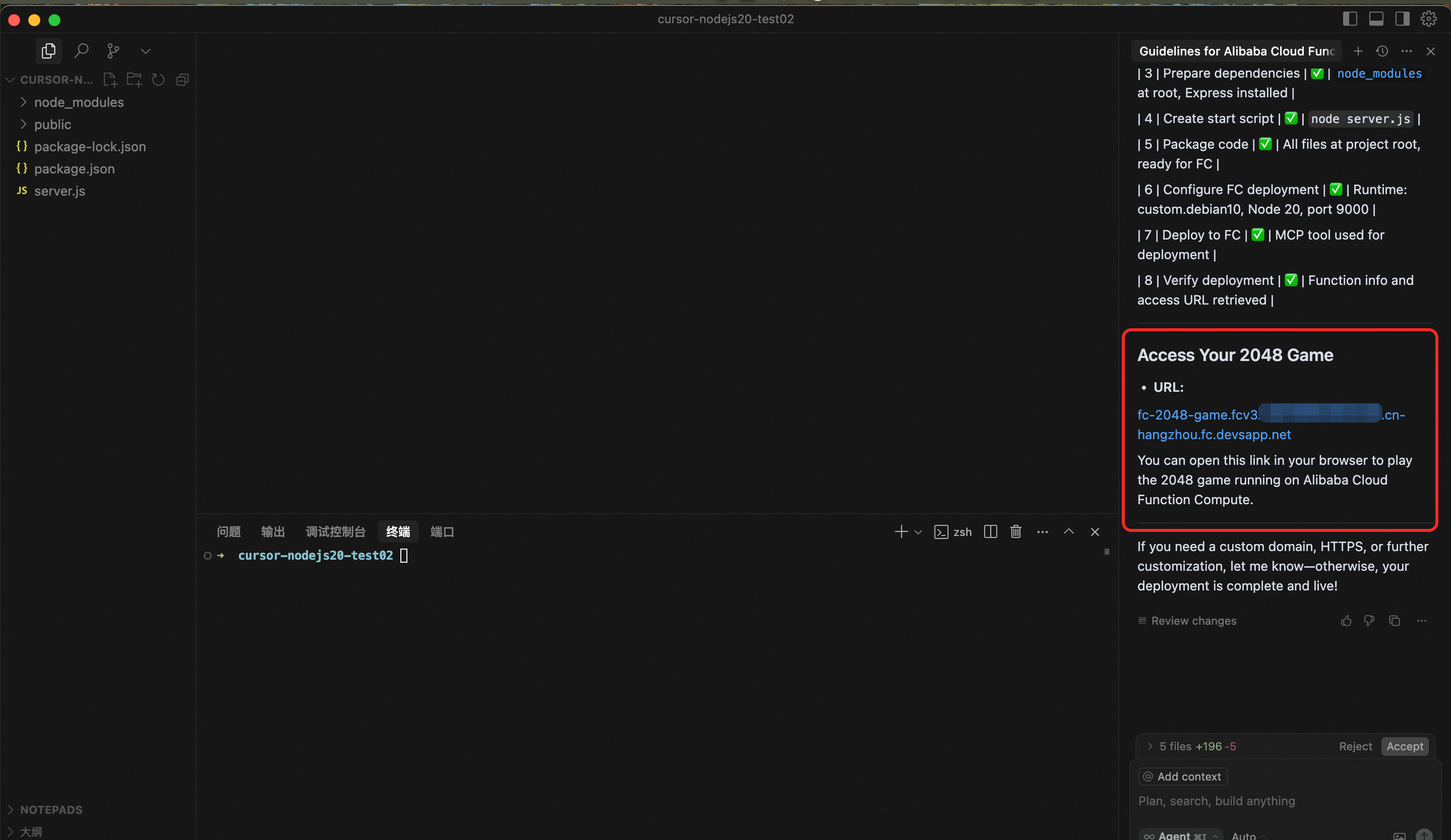Switch to the 调试控制台 panel tab
The width and height of the screenshot is (1451, 840).
click(335, 531)
